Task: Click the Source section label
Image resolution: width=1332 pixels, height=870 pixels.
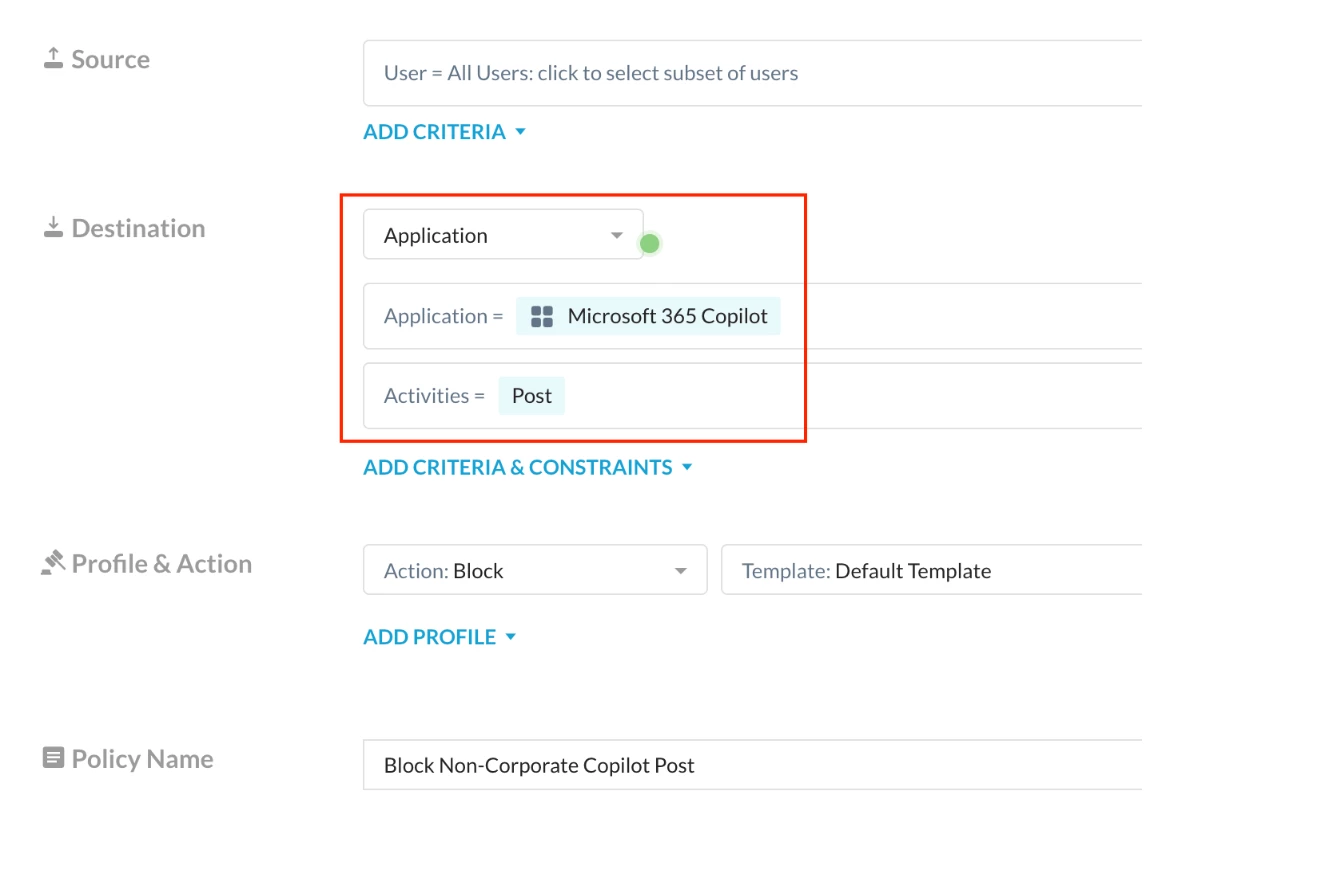Action: (111, 59)
